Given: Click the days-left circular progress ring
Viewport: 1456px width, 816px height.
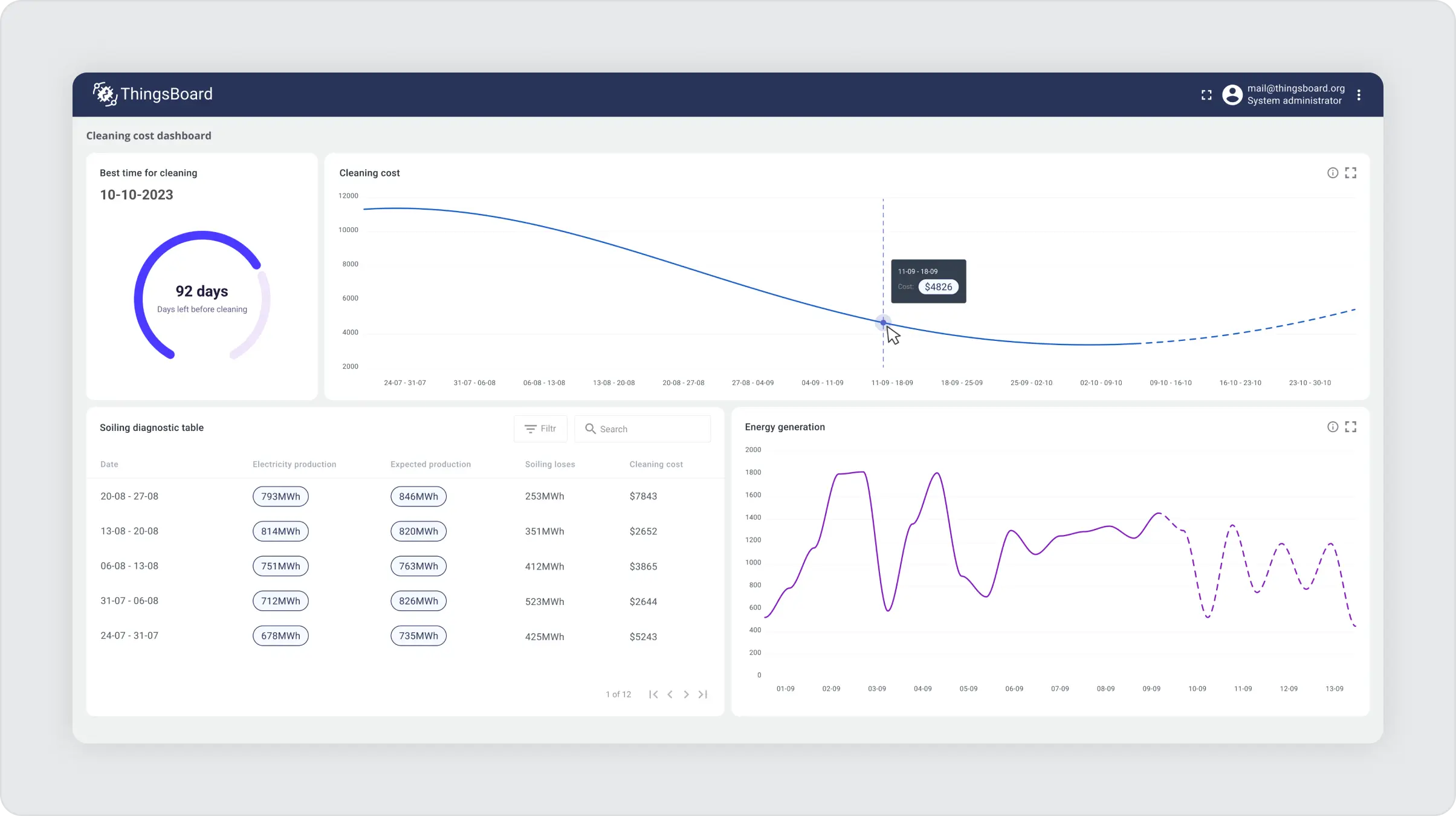Looking at the screenshot, I should [202, 296].
